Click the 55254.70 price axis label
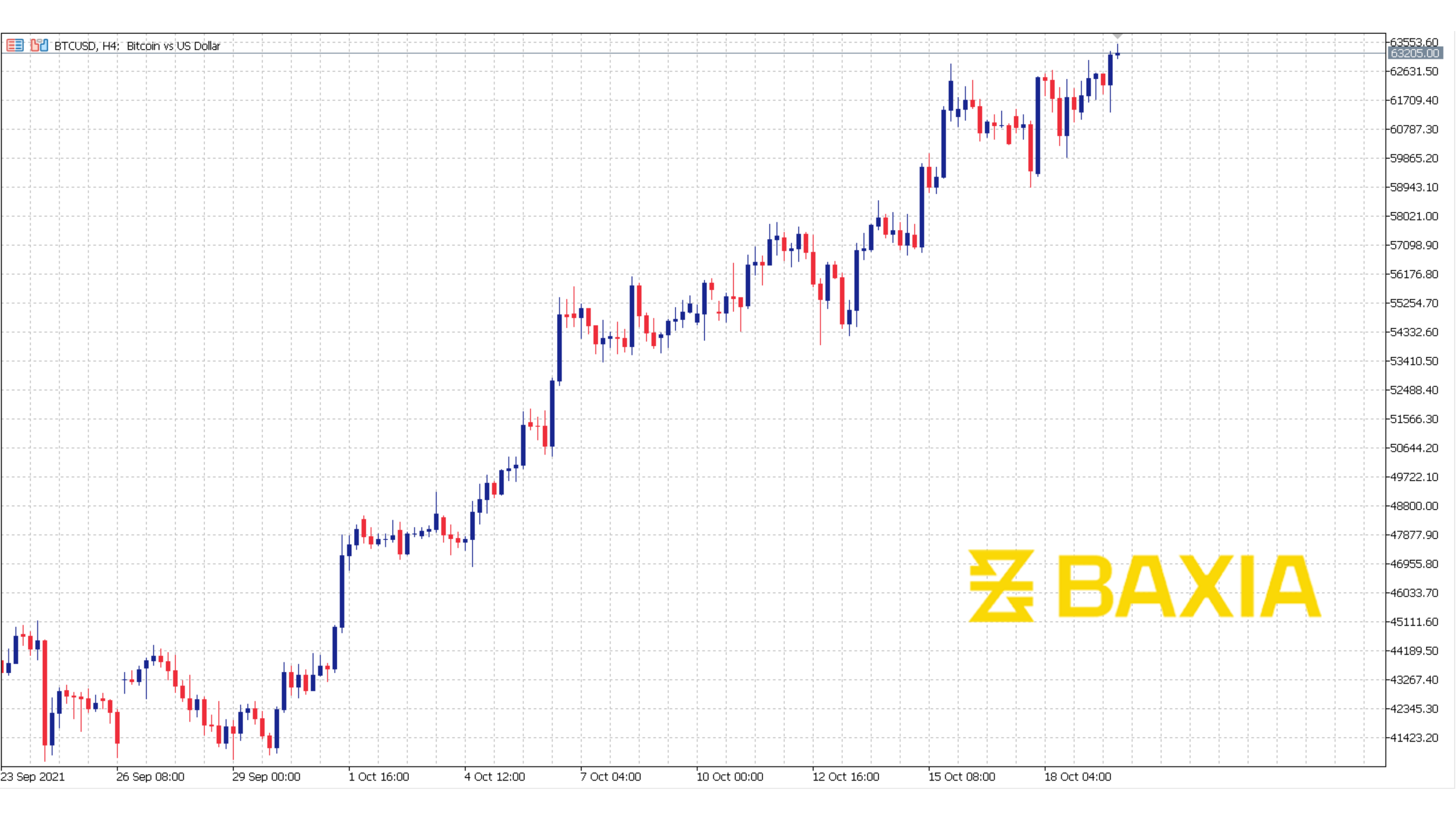Screen dimensions: 1456x820 (x=1414, y=303)
